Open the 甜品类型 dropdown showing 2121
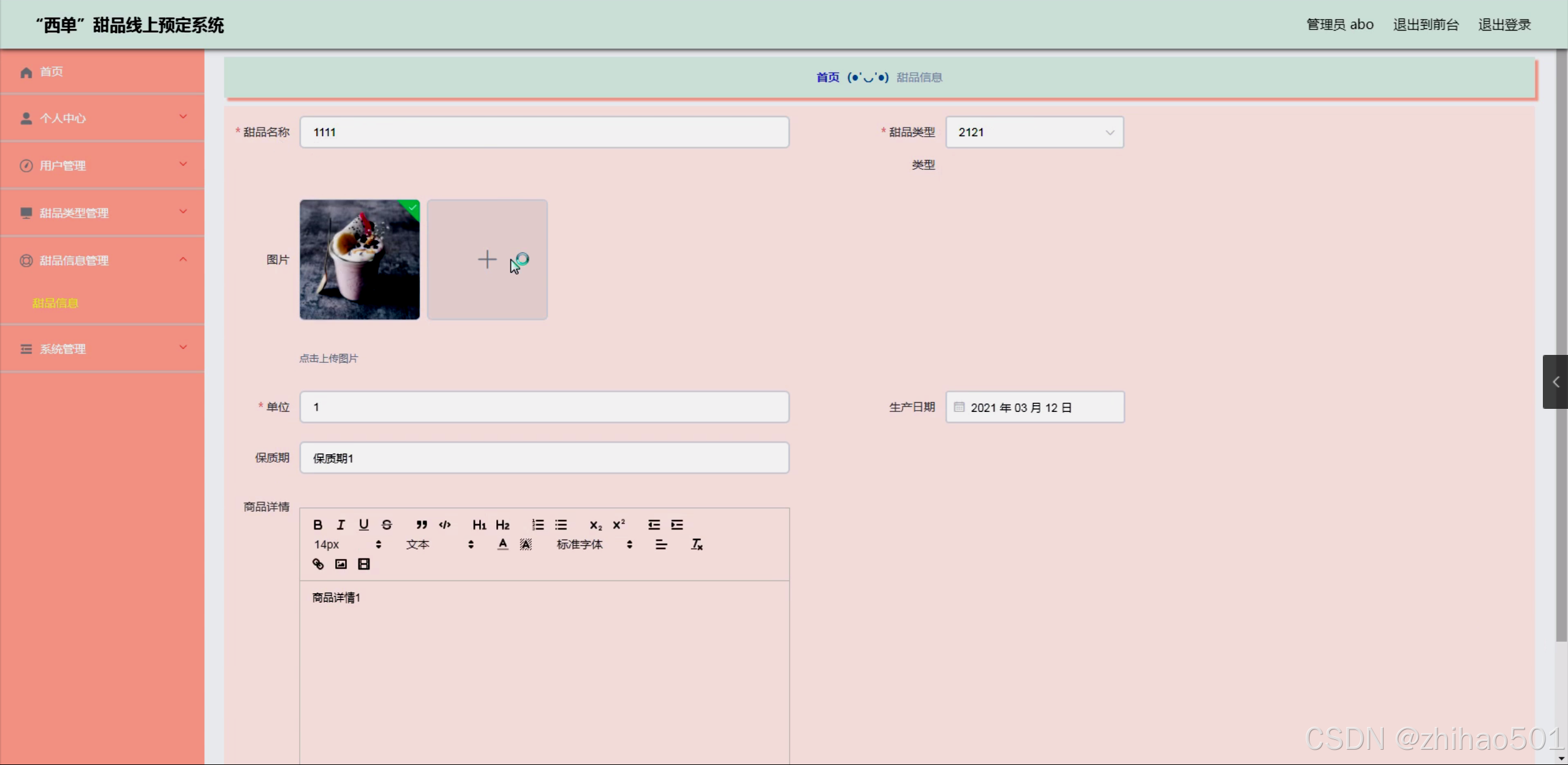 coord(1034,132)
